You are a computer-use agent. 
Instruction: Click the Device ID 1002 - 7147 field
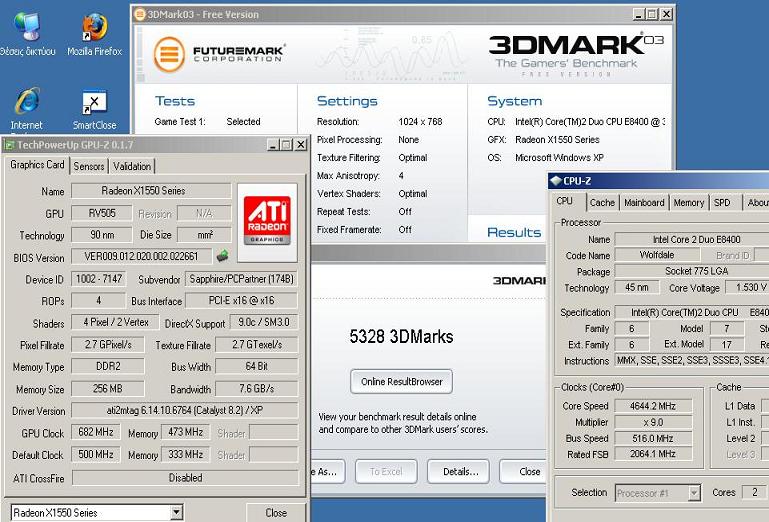click(99, 279)
